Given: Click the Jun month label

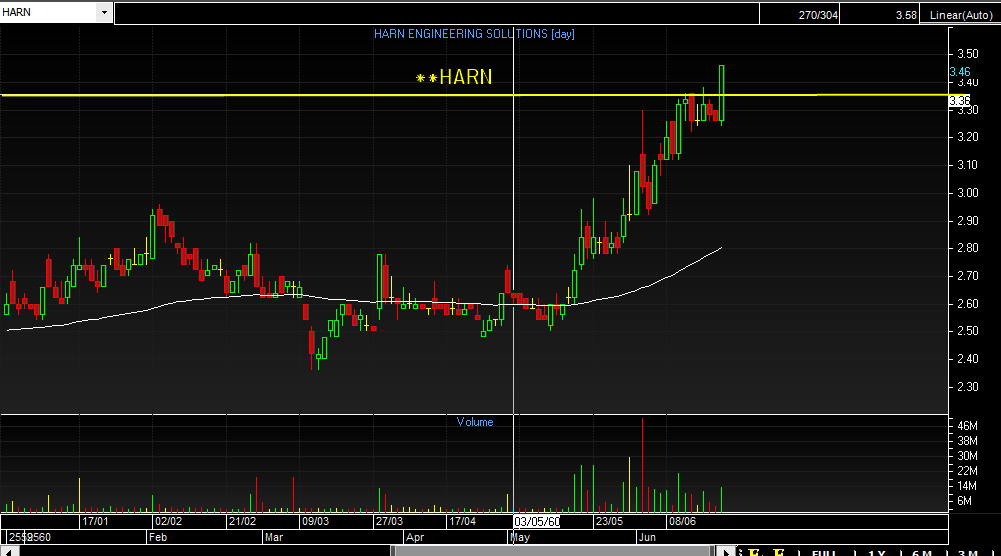Looking at the screenshot, I should (x=647, y=537).
